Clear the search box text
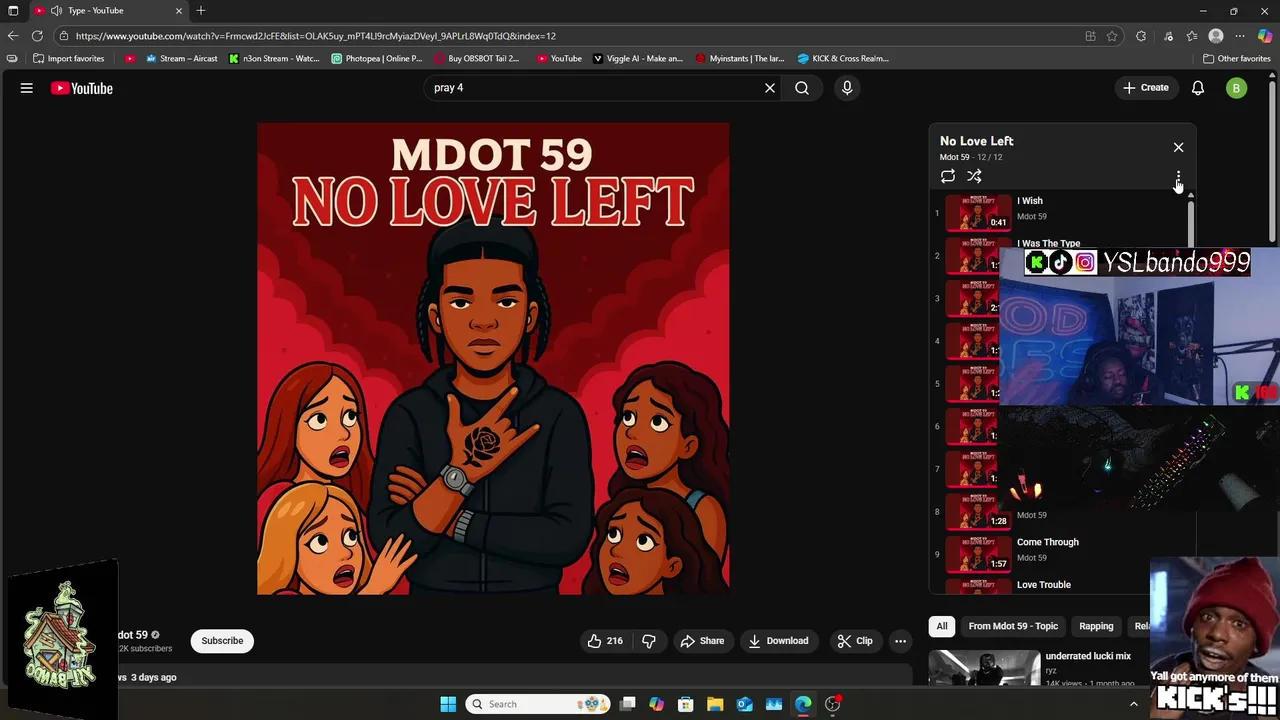1280x720 pixels. click(770, 88)
